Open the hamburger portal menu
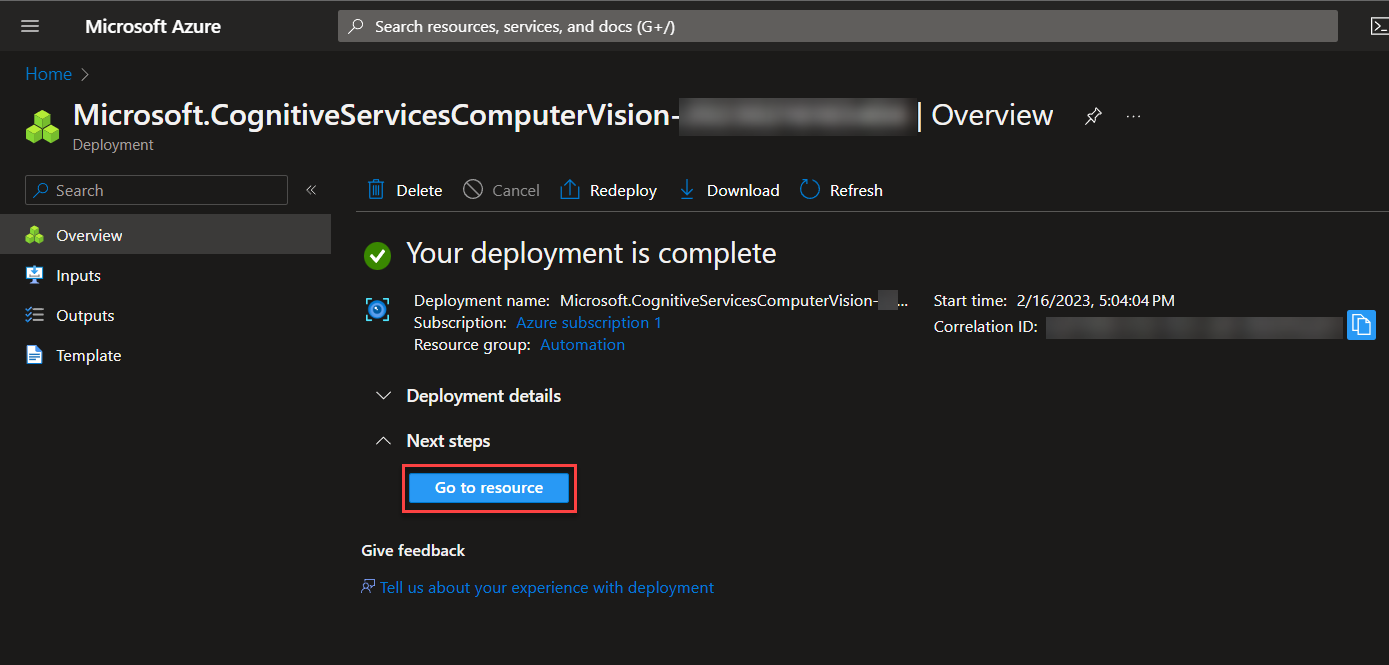 (x=30, y=26)
